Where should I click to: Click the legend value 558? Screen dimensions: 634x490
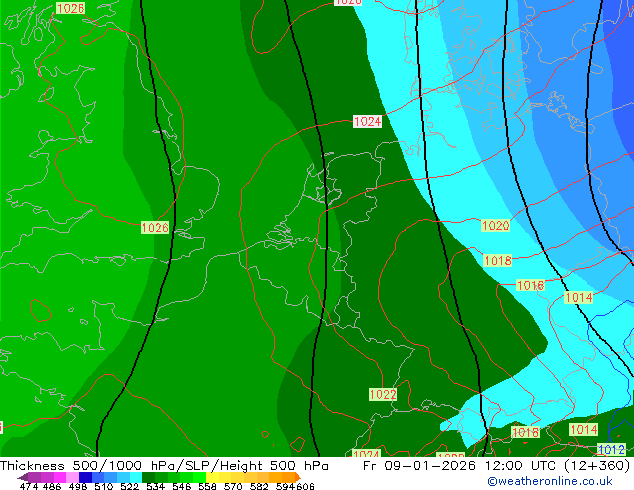coord(207,486)
